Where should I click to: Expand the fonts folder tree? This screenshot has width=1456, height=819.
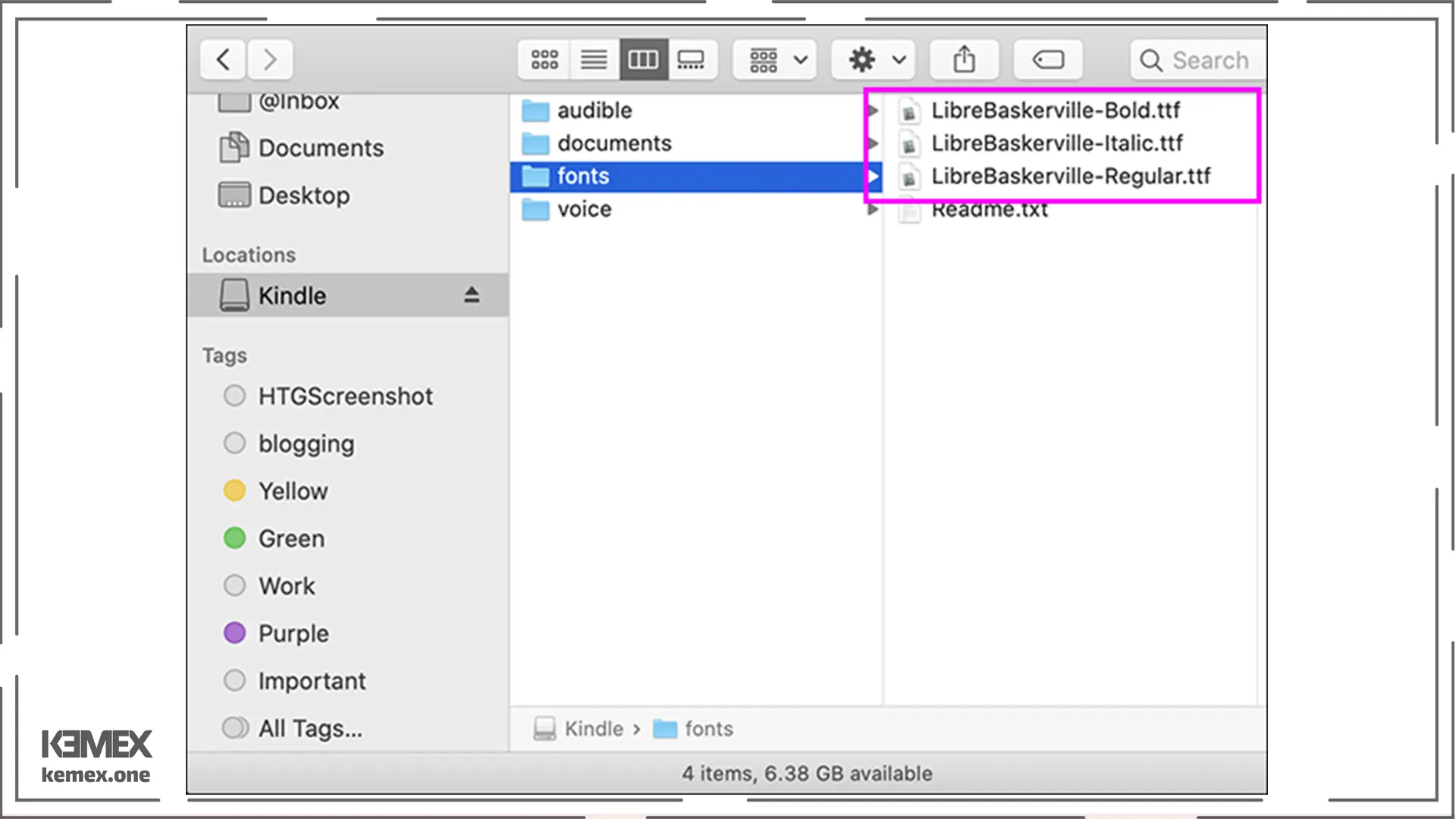click(872, 175)
